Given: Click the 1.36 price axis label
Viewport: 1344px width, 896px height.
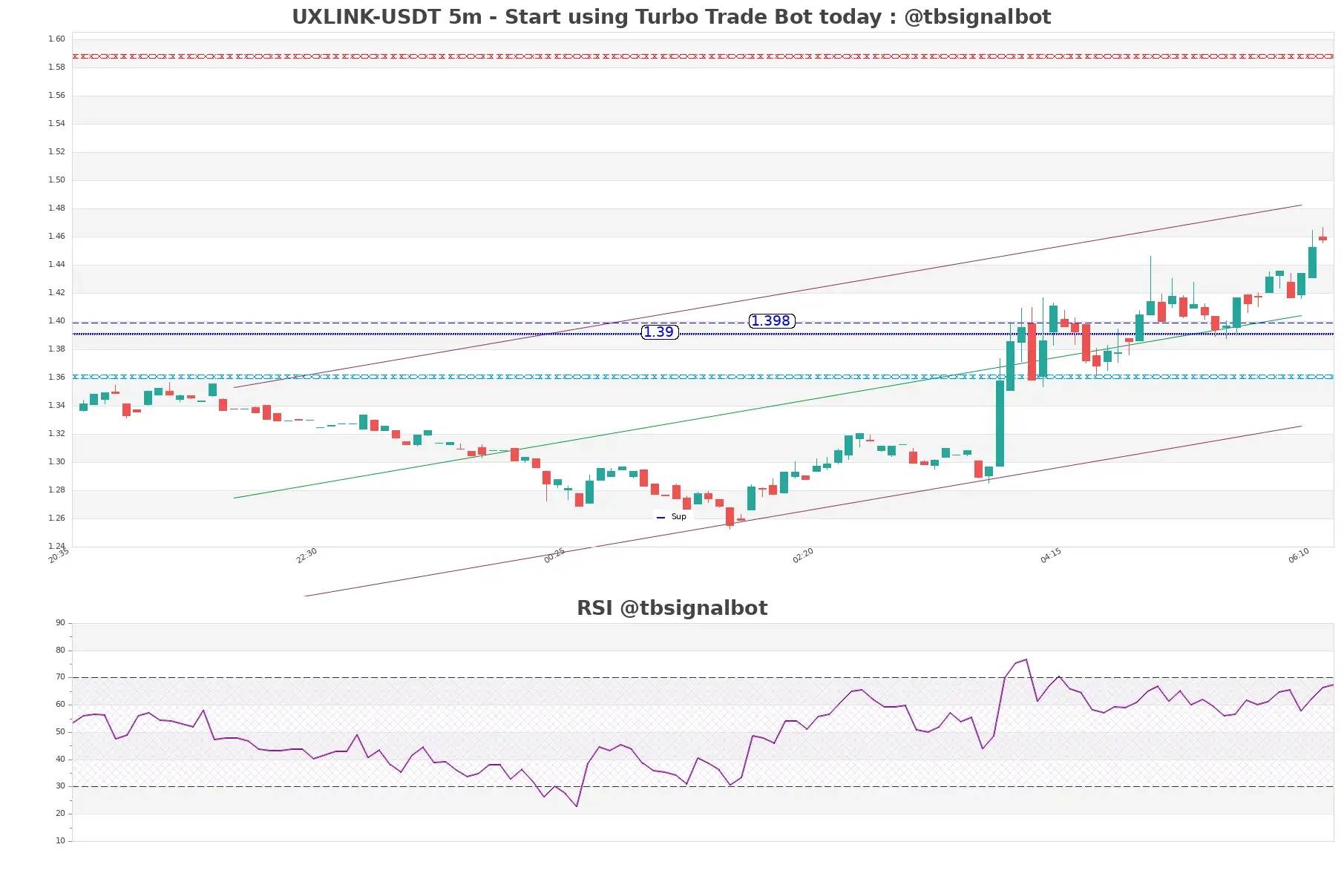Looking at the screenshot, I should 56,377.
